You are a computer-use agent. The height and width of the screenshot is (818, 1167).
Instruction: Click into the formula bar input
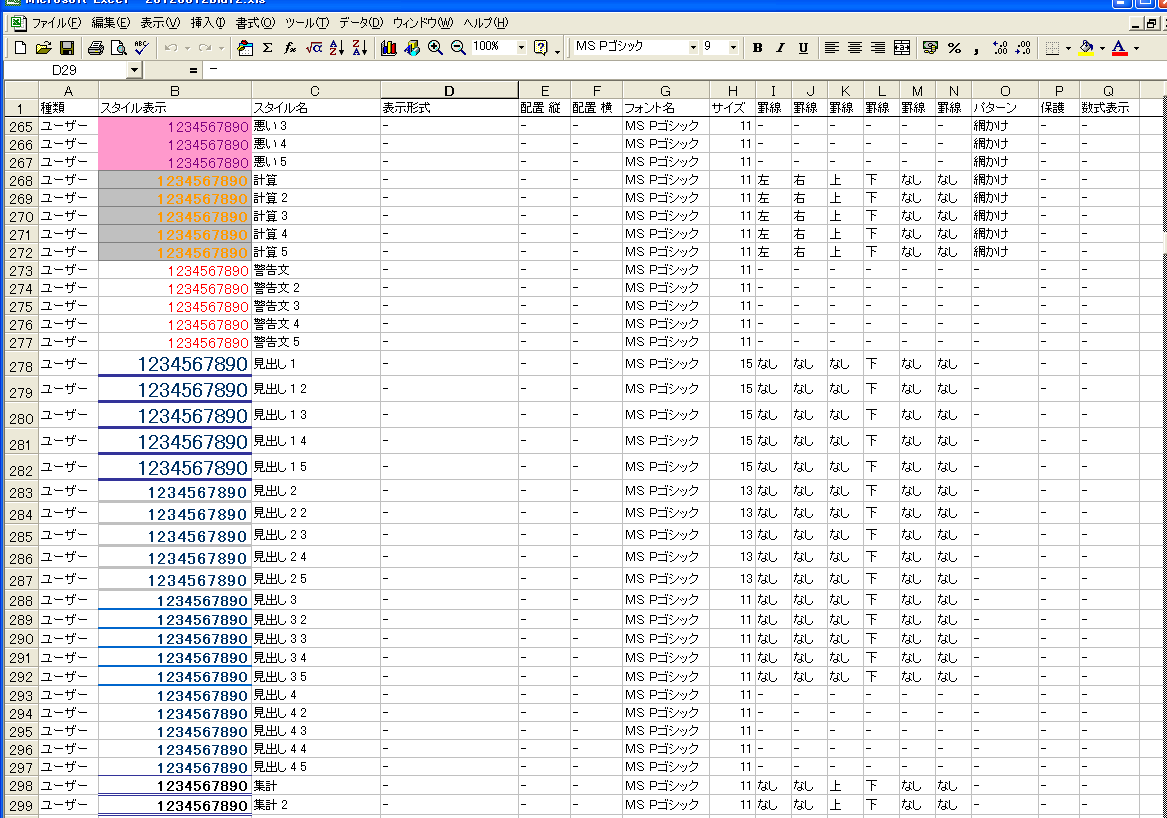pos(685,70)
